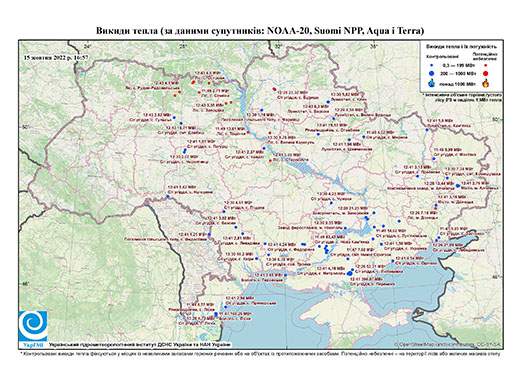Viewport: 520px width, 368px height.
Task: Click the 36° longitude label at top
Action: (374, 46)
